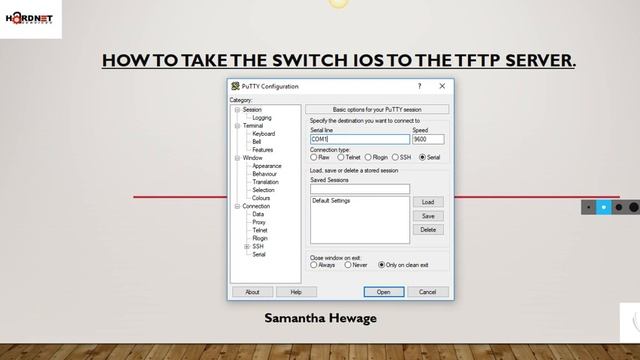Open the SSH category in tree
The height and width of the screenshot is (360, 640).
[x=258, y=247]
